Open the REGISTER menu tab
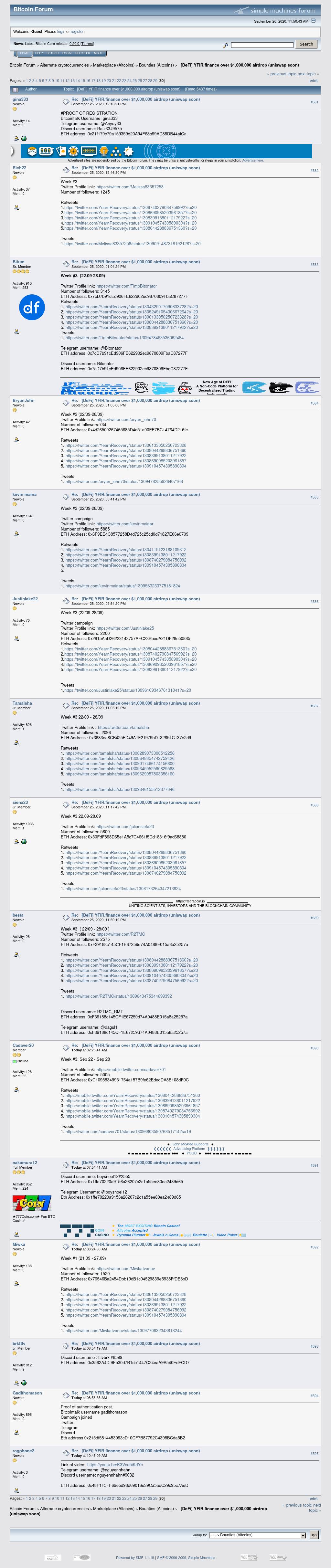Viewport: 331px width, 1568px height. pos(83,54)
